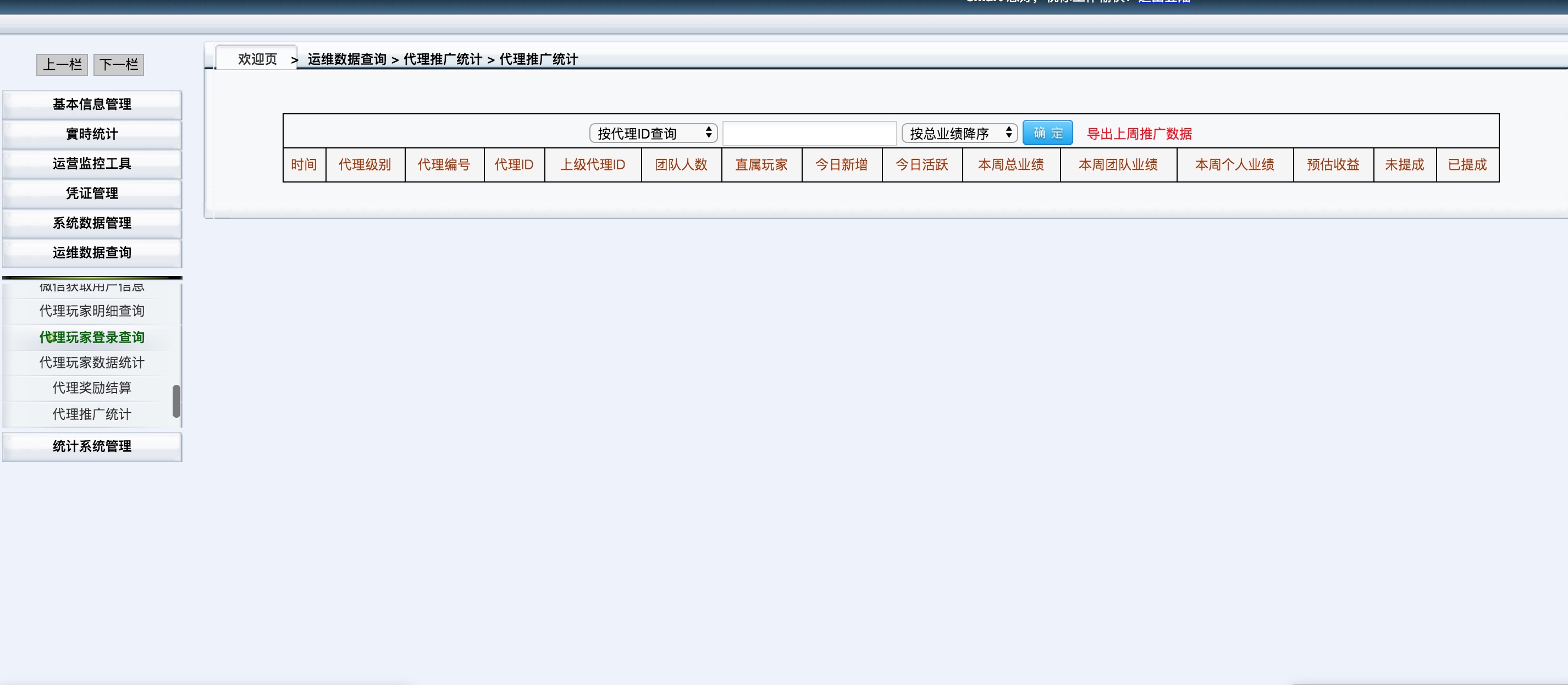Expand the 基本信息管理 menu section
The image size is (1568, 685).
(x=92, y=104)
